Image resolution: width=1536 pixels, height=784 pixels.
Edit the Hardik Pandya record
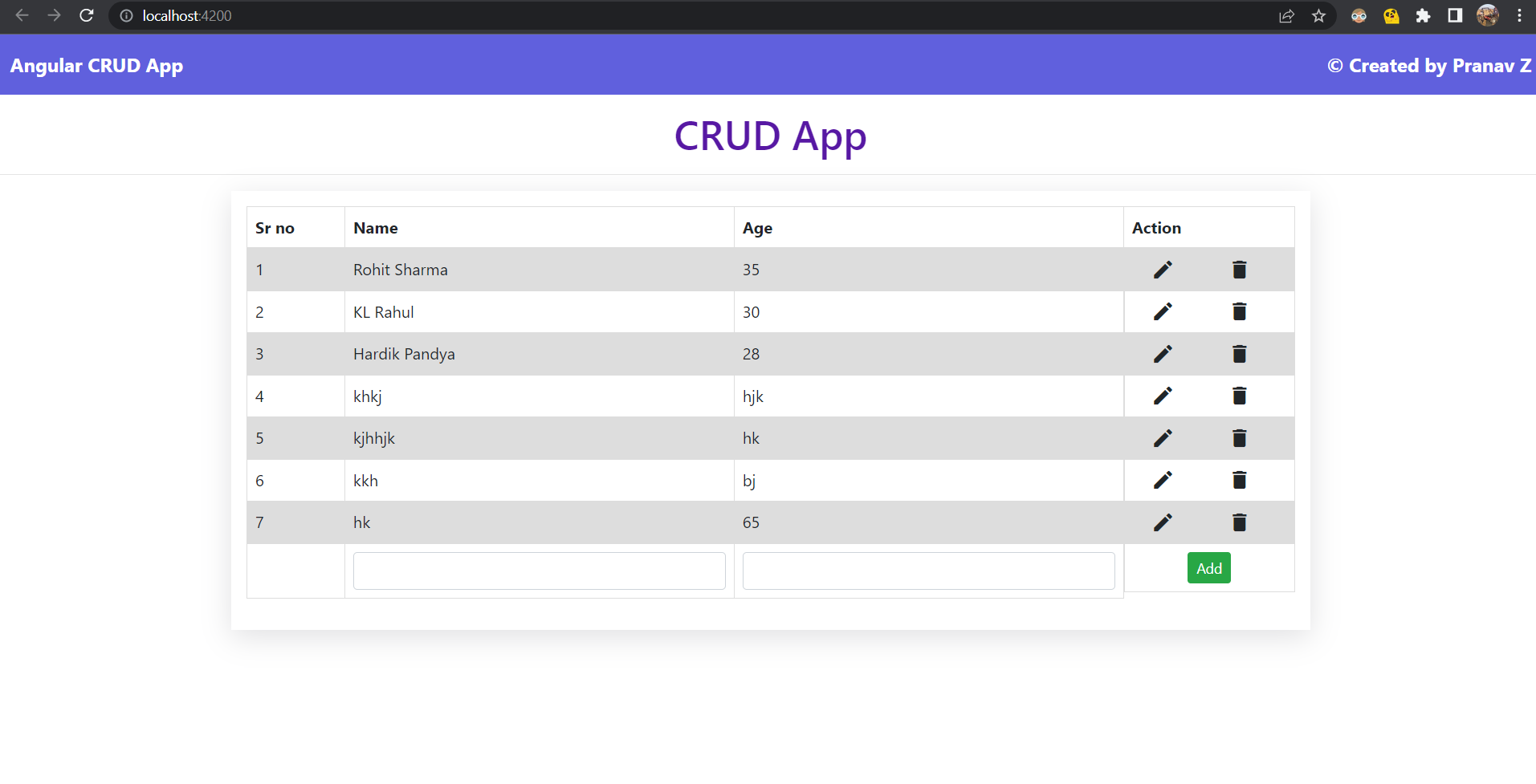pyautogui.click(x=1162, y=354)
